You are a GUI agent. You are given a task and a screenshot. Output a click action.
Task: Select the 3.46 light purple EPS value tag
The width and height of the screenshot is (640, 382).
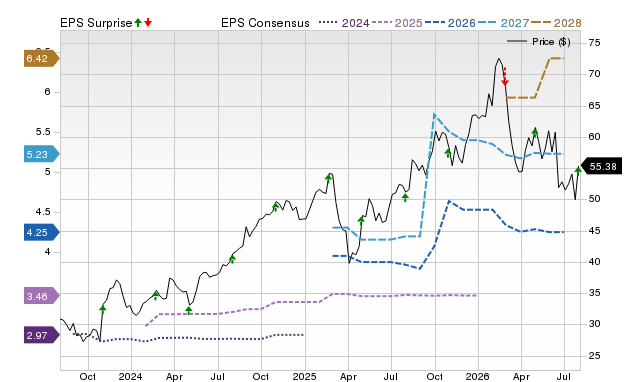(x=42, y=296)
